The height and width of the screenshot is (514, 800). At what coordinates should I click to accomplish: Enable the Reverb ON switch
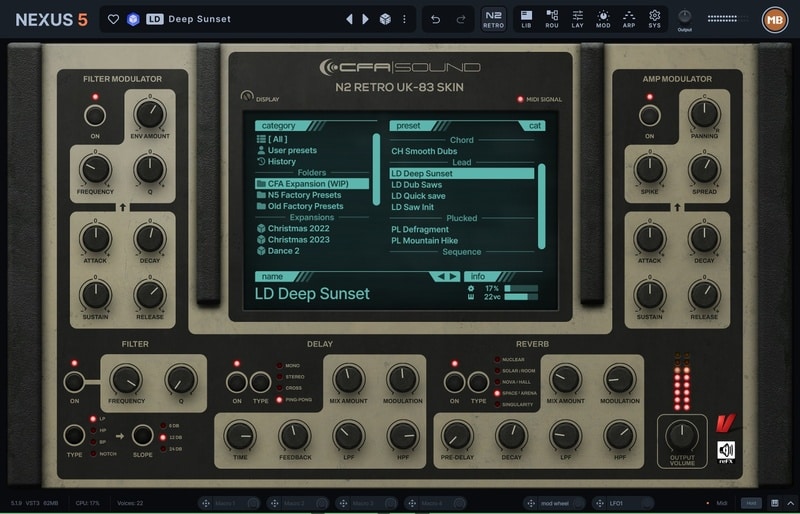click(454, 381)
